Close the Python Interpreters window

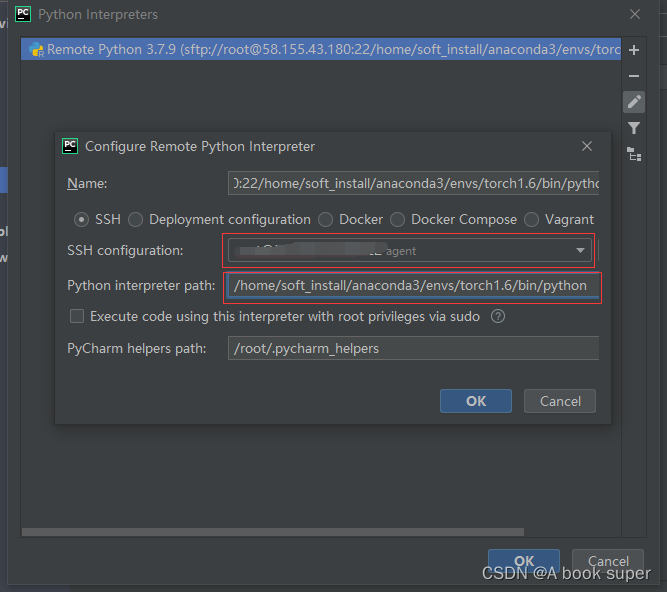635,14
